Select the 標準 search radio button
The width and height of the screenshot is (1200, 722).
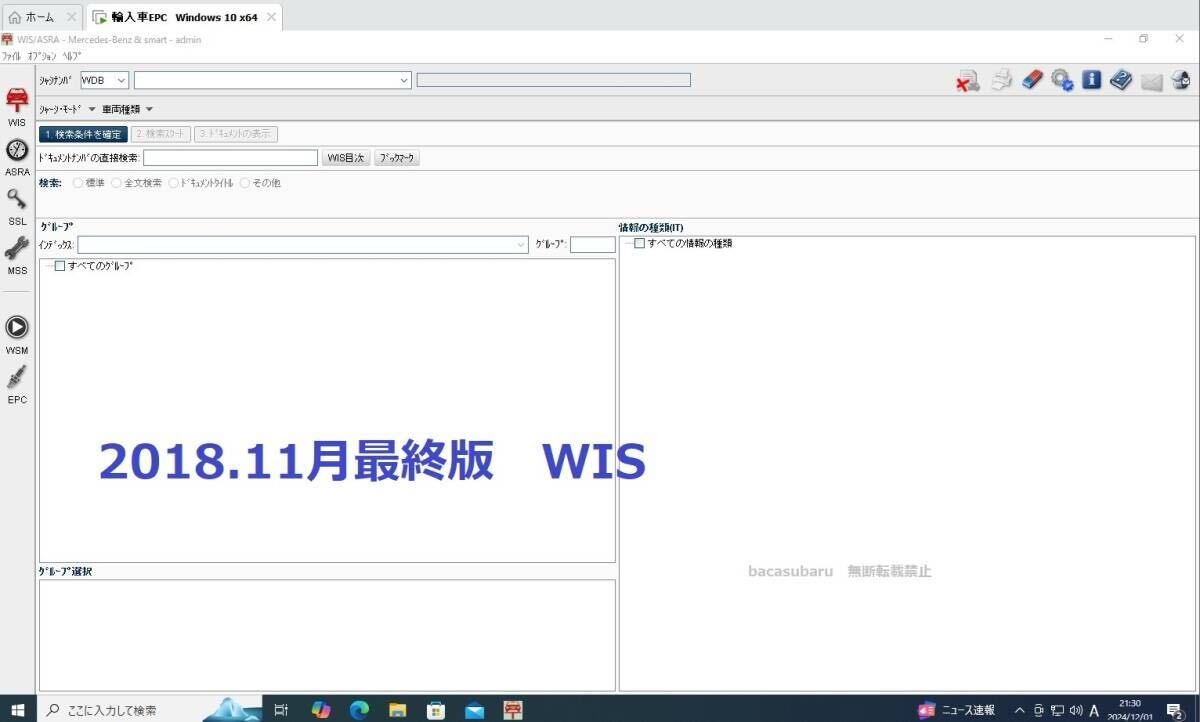point(78,182)
